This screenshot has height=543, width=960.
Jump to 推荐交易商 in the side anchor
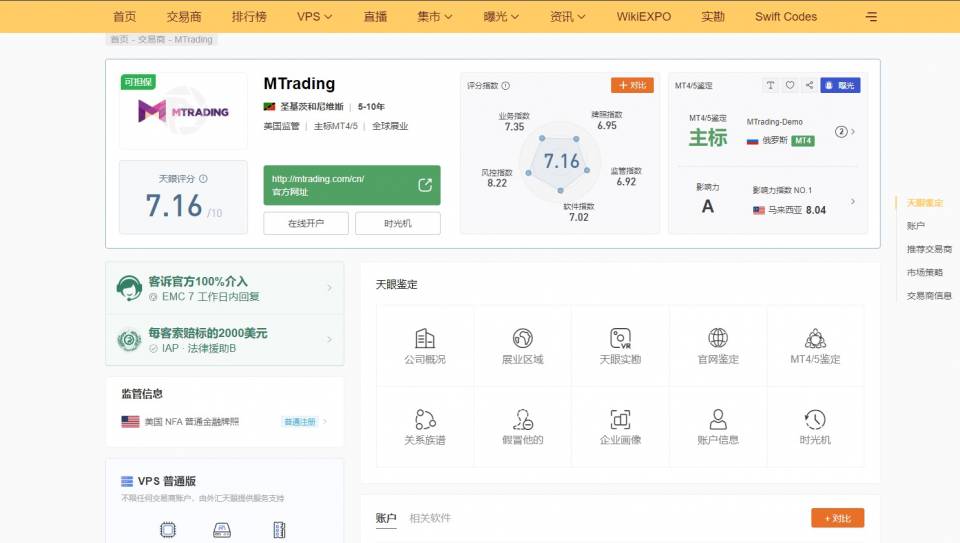(929, 249)
